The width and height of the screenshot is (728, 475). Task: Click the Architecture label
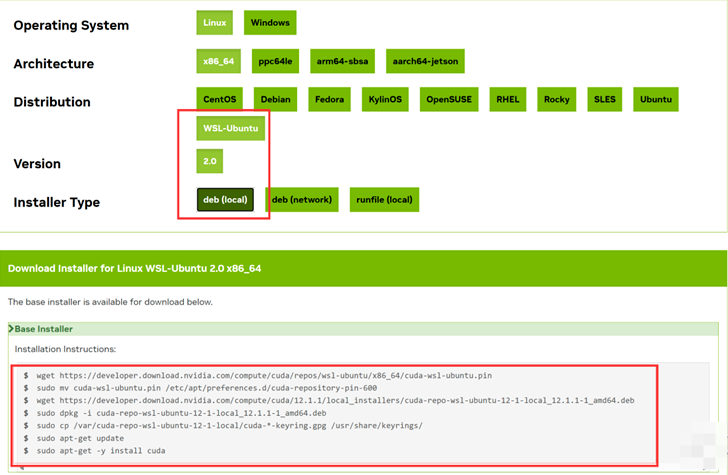(x=54, y=64)
